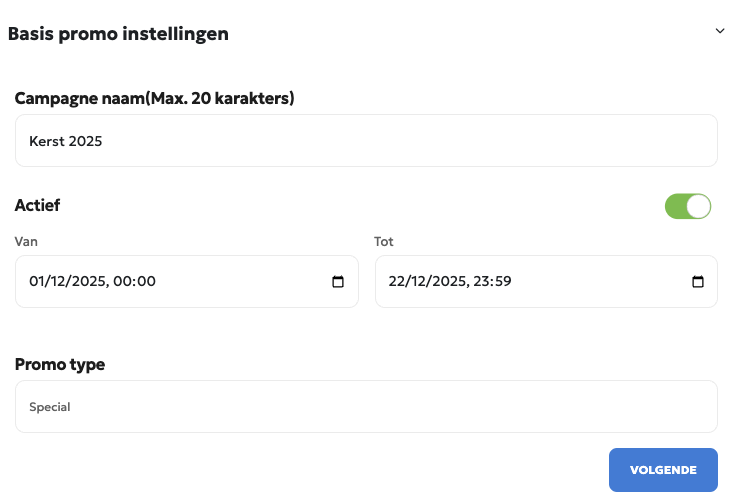Click the Promo type label
The height and width of the screenshot is (502, 737).
click(60, 364)
